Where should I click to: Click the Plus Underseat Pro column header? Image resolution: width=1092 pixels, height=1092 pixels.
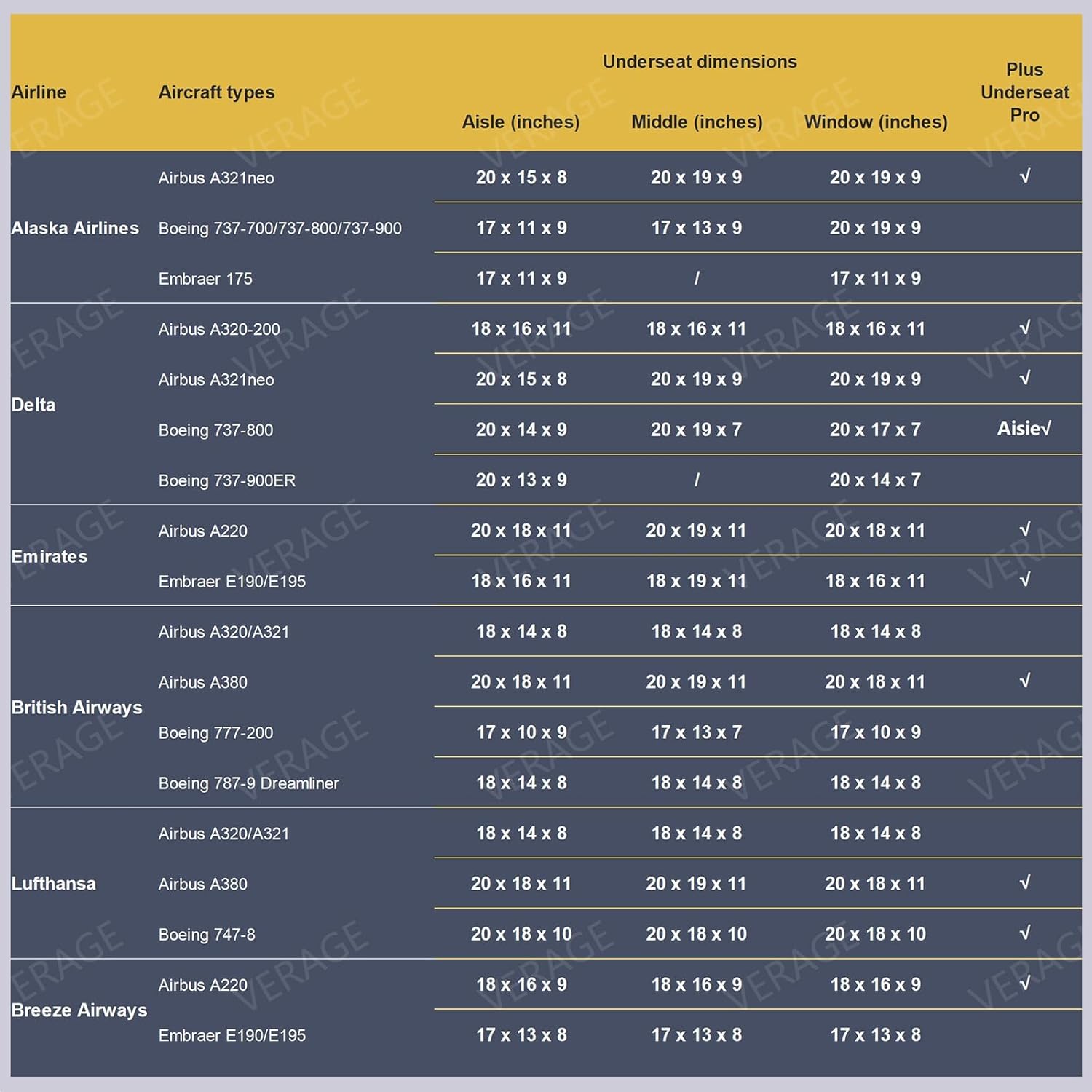coord(1024,92)
